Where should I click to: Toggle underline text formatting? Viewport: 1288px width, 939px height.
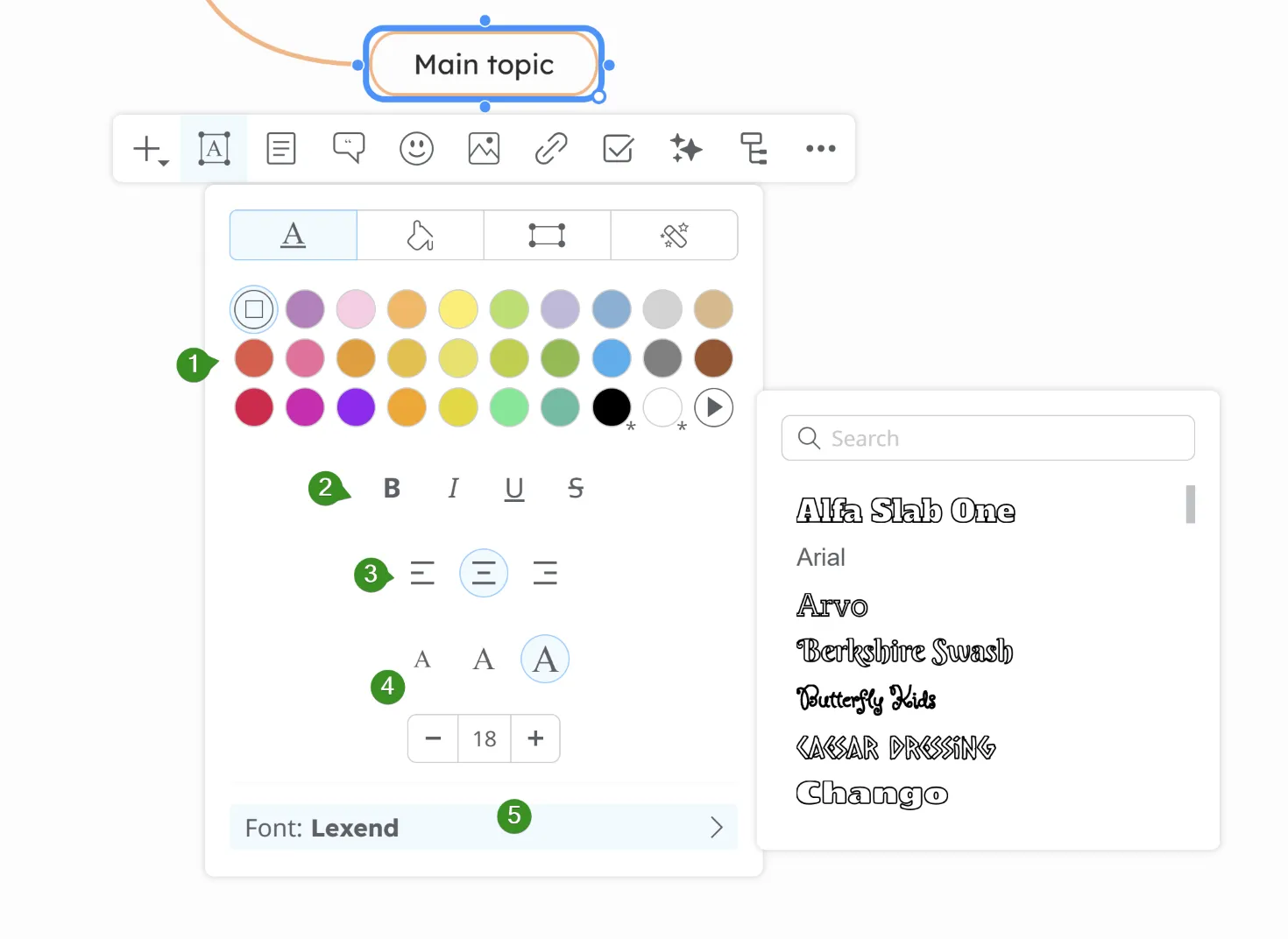point(514,488)
